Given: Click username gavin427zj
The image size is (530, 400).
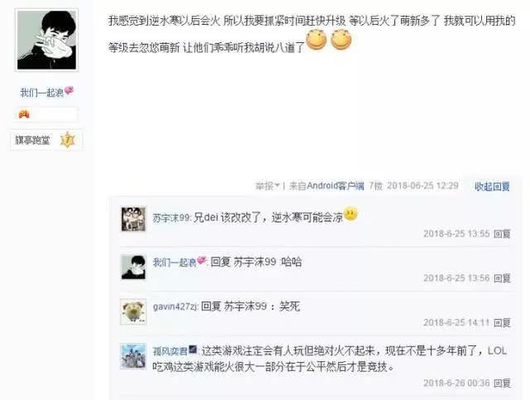Looking at the screenshot, I should coord(175,307).
